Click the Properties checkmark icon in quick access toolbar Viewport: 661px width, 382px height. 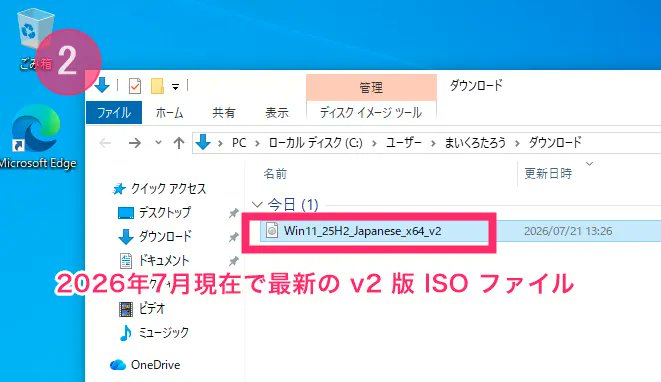pos(135,86)
